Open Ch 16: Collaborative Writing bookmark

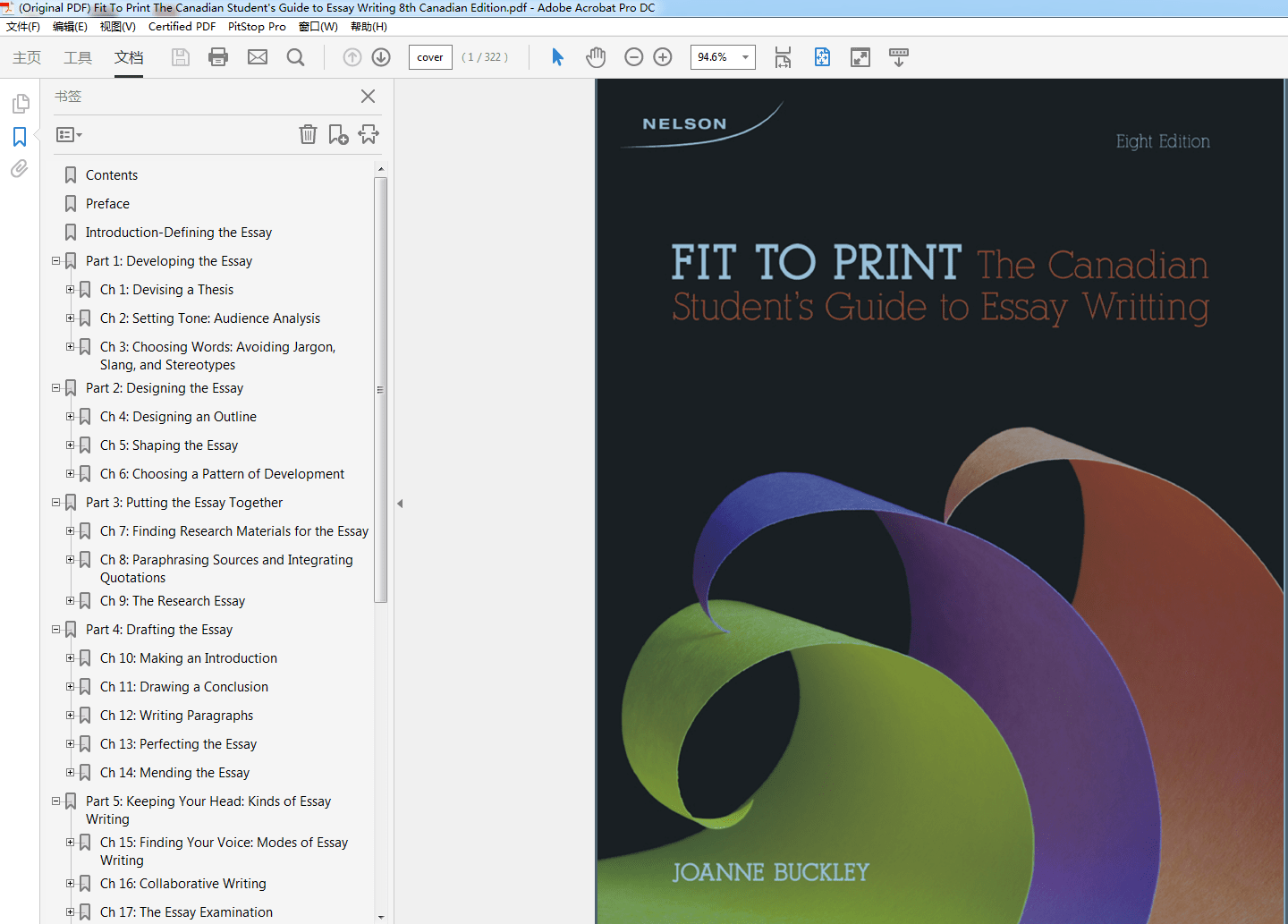(183, 884)
